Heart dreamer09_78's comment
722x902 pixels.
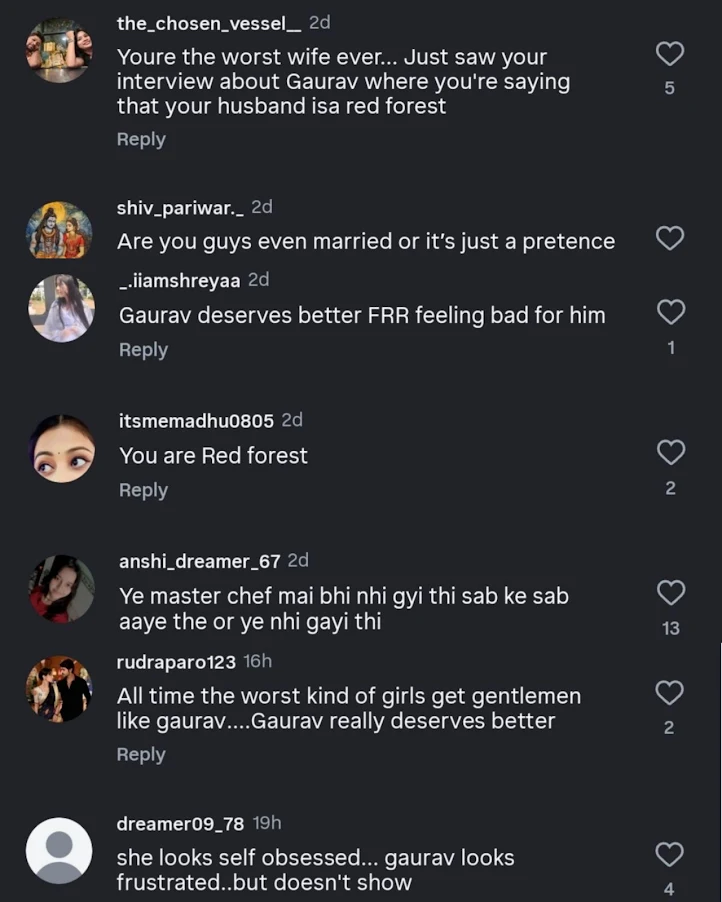669,854
